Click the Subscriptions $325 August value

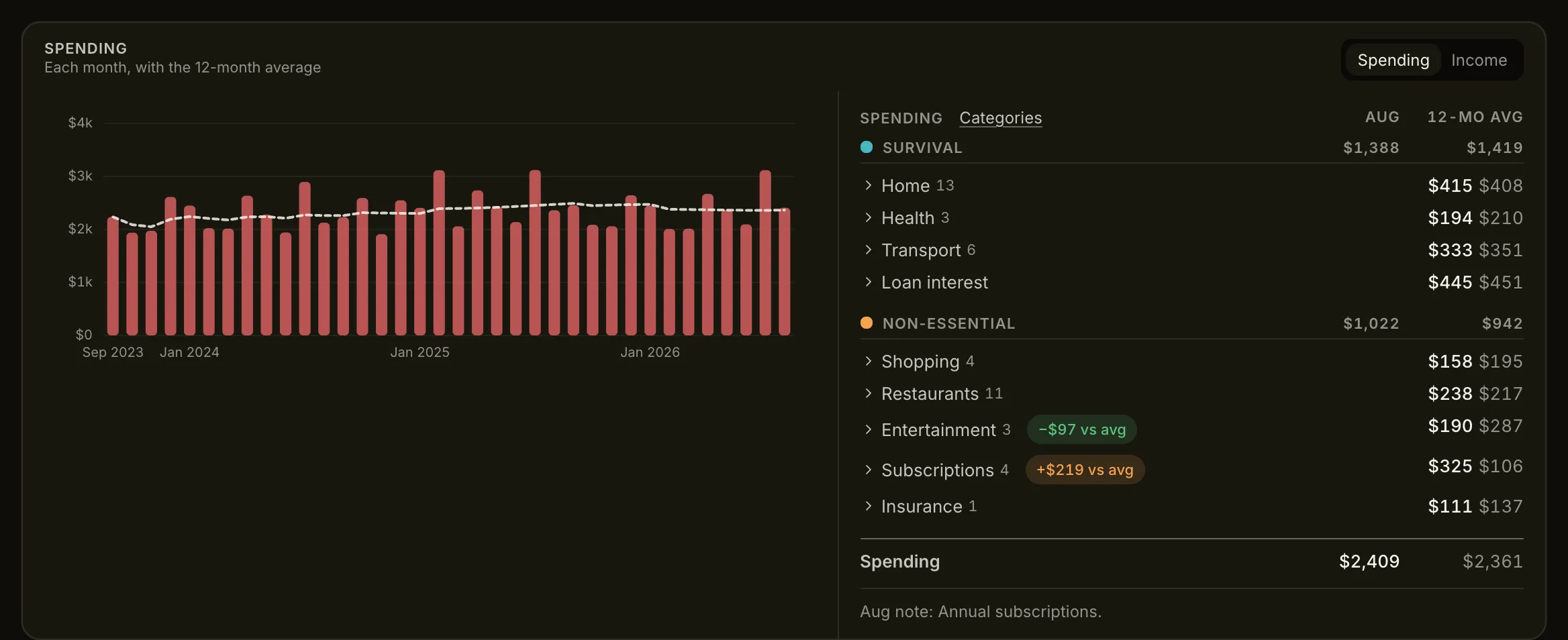pyautogui.click(x=1450, y=466)
